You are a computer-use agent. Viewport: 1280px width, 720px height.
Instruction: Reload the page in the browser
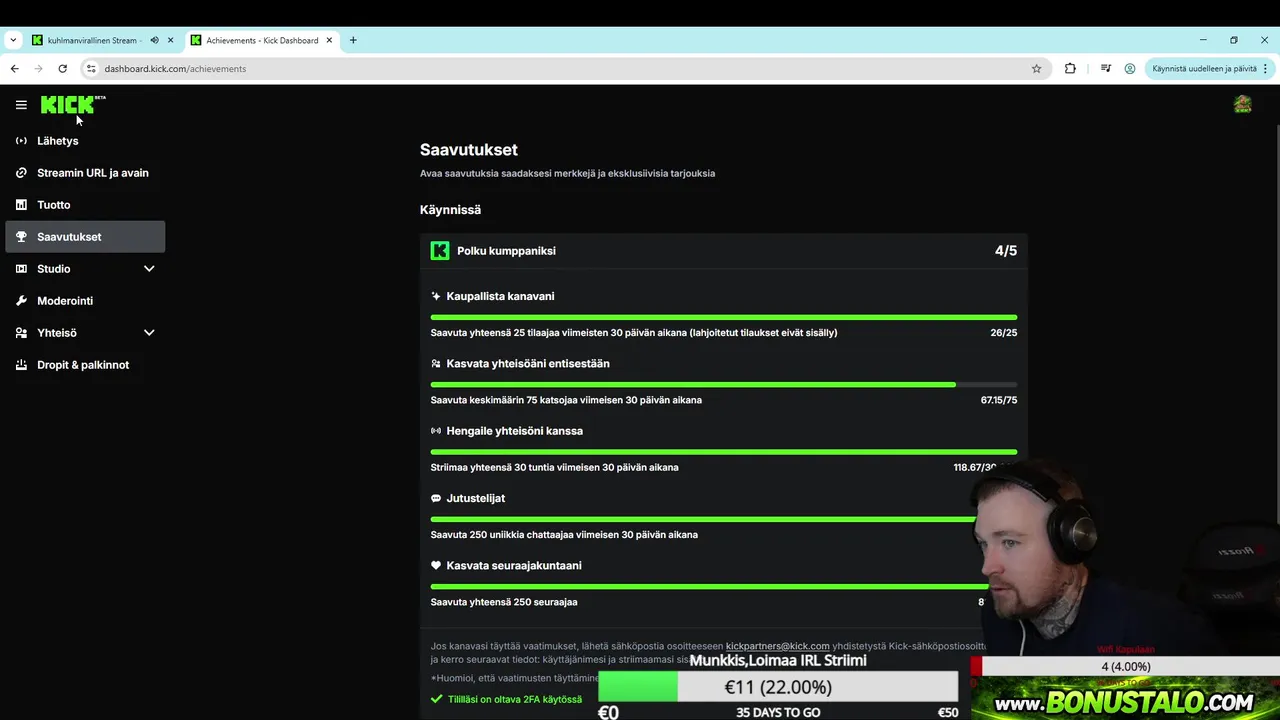coord(62,69)
